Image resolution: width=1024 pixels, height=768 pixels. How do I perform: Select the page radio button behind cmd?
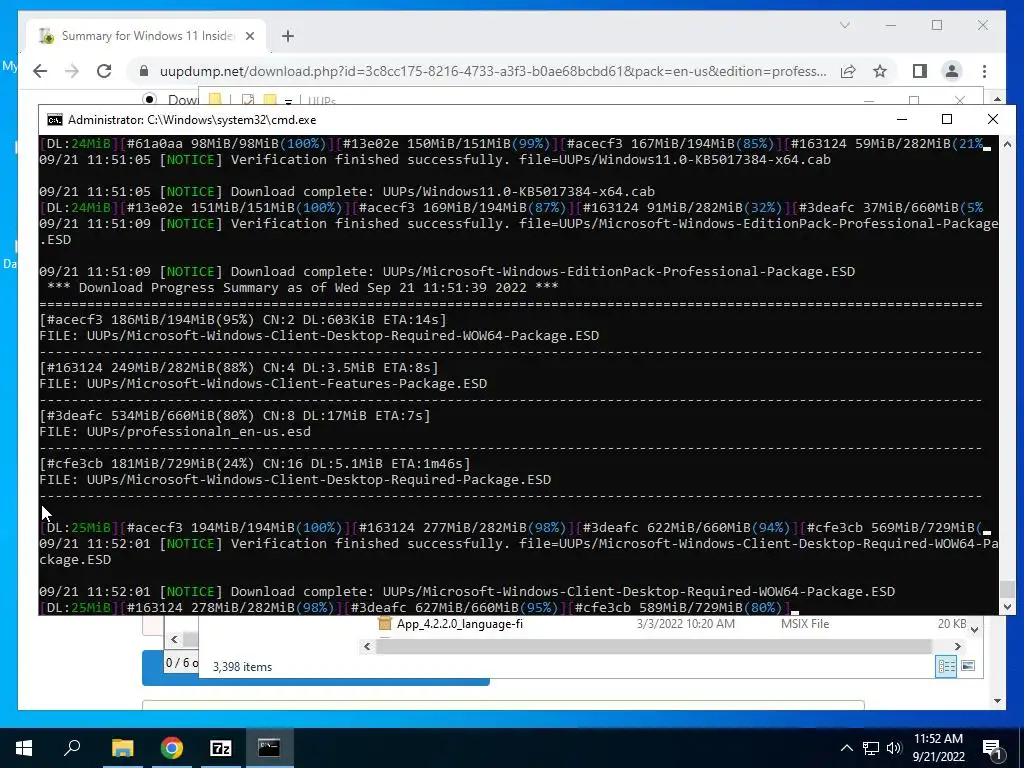[150, 99]
